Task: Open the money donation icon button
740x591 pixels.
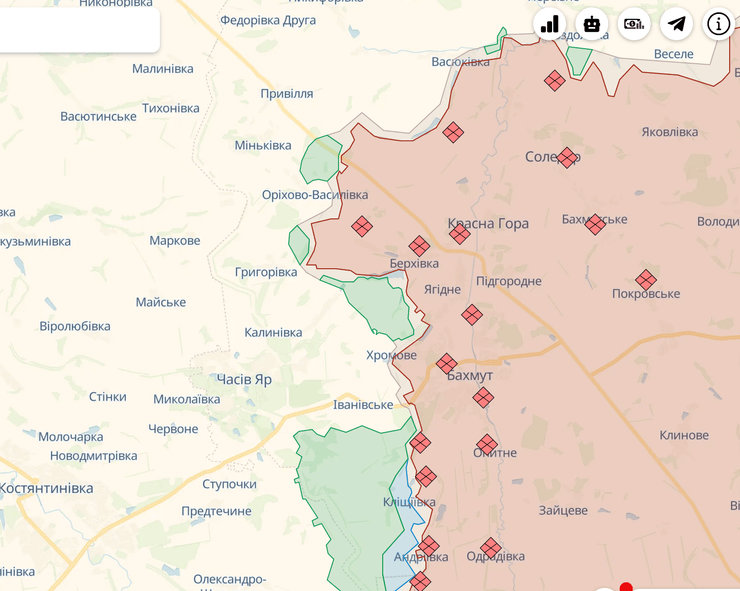Action: 634,24
